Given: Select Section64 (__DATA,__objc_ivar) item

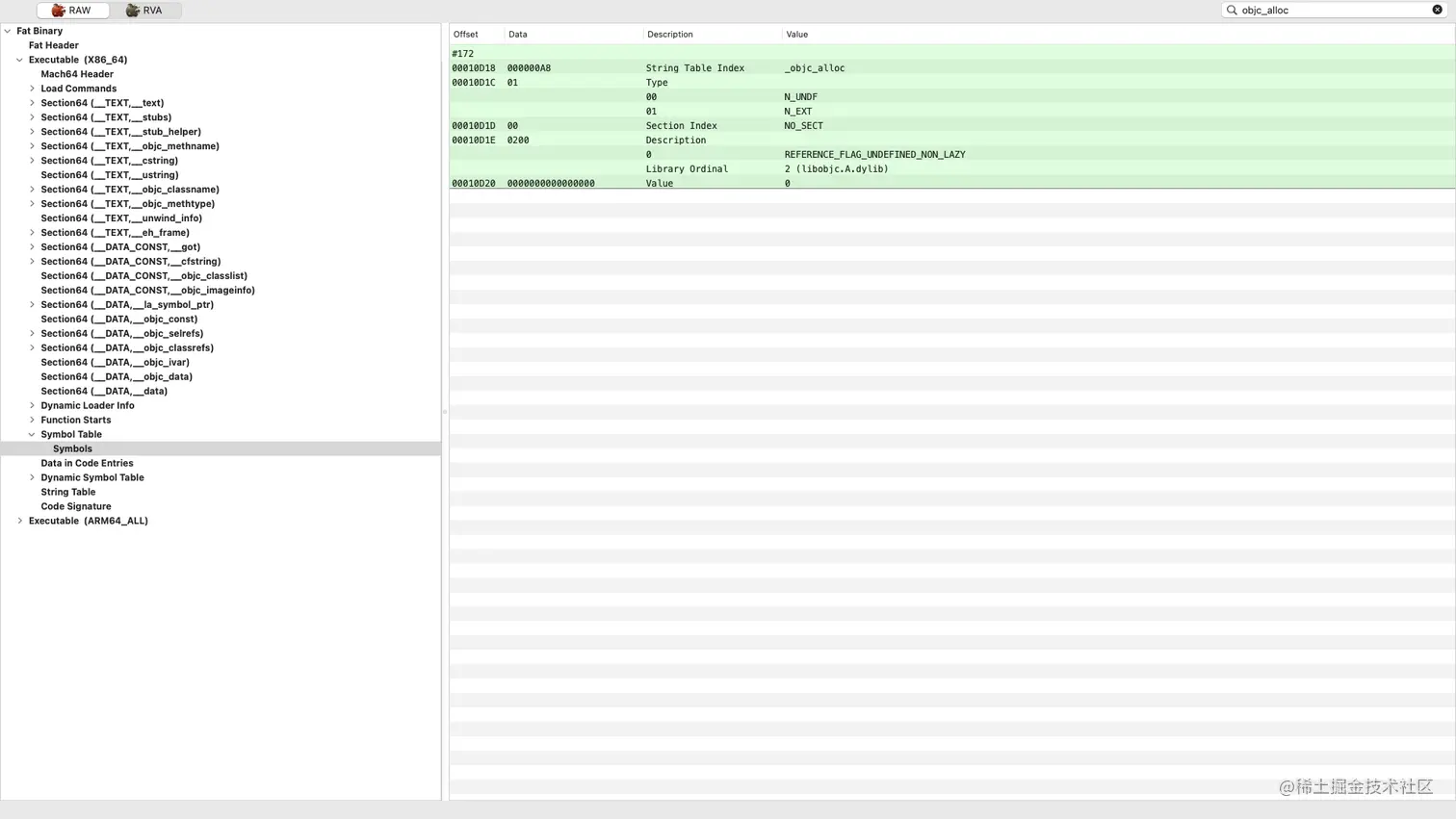Looking at the screenshot, I should 115,363.
